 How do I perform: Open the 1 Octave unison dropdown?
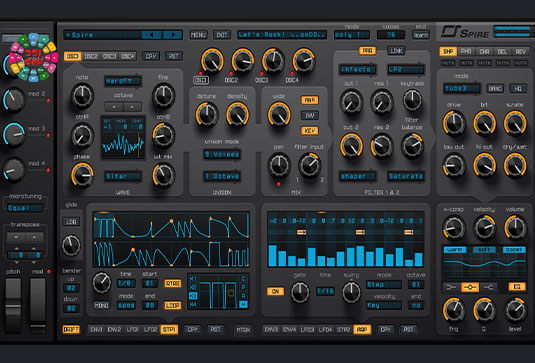coord(222,176)
